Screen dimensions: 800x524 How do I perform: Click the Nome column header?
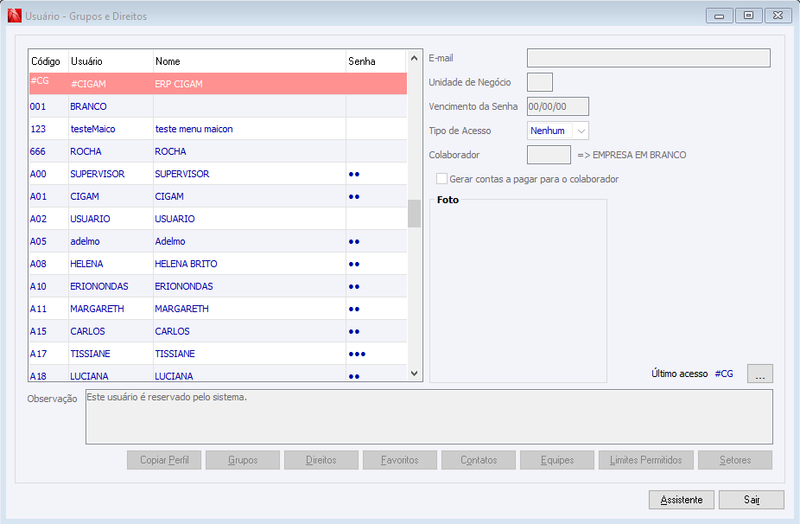coord(249,61)
